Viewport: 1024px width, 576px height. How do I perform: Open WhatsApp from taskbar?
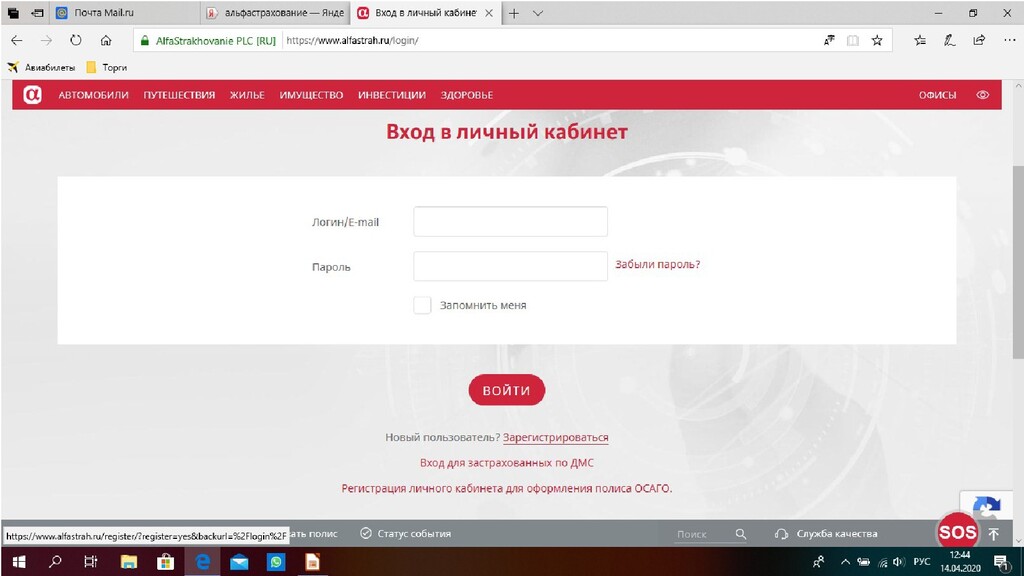276,562
